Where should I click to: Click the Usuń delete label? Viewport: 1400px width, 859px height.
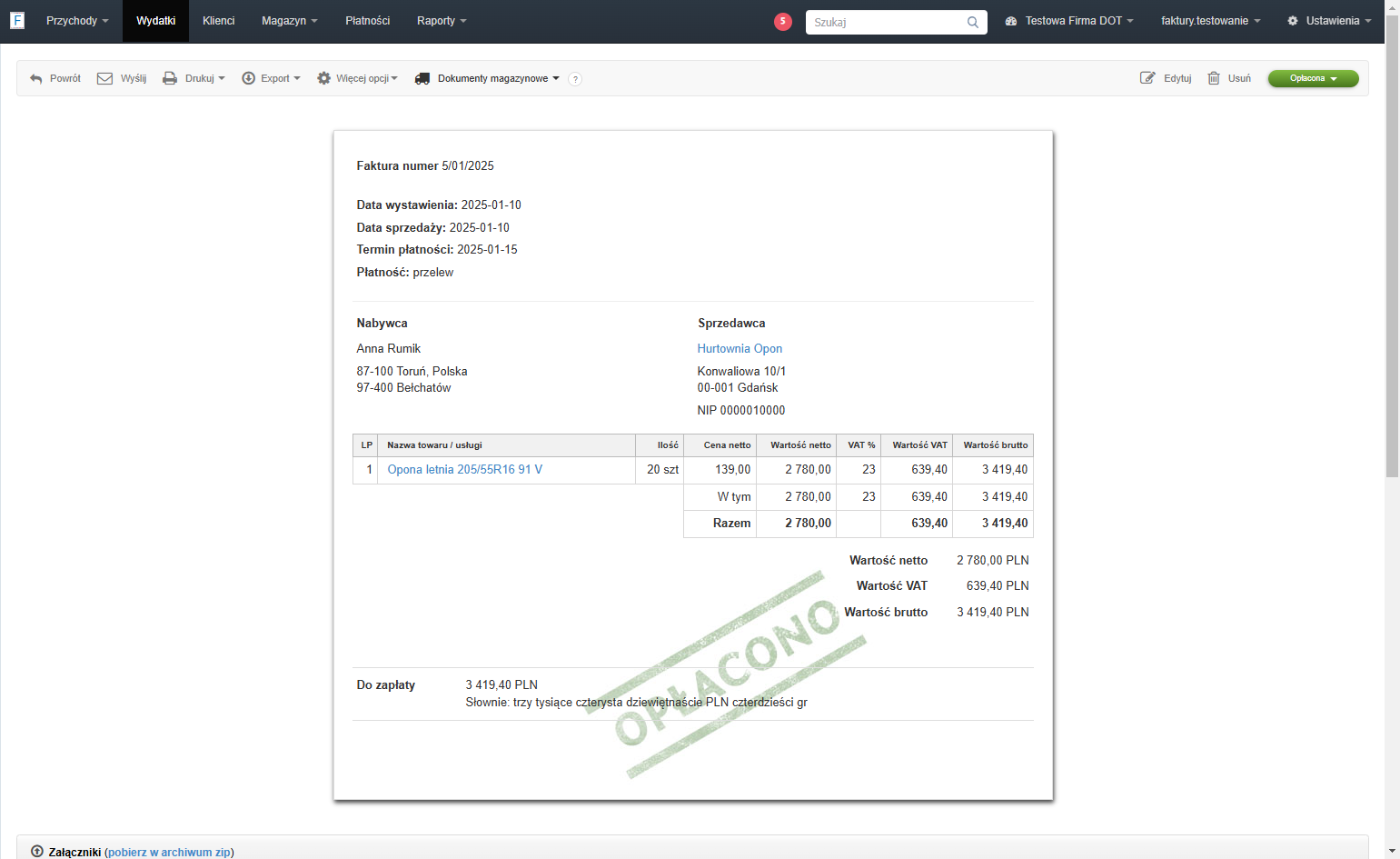tap(1239, 79)
